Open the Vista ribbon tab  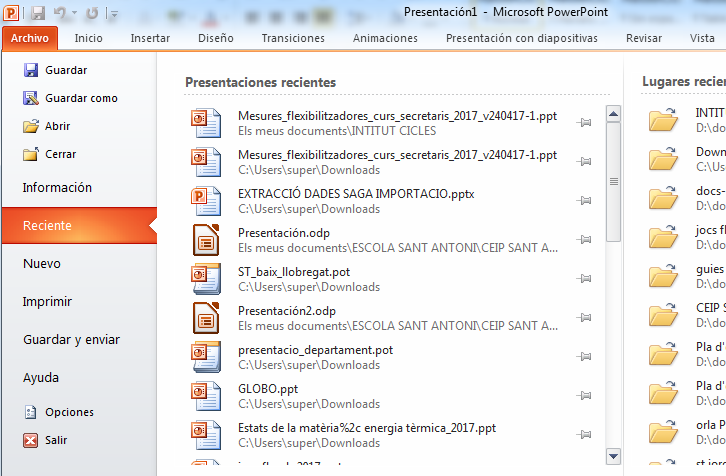pyautogui.click(x=702, y=38)
